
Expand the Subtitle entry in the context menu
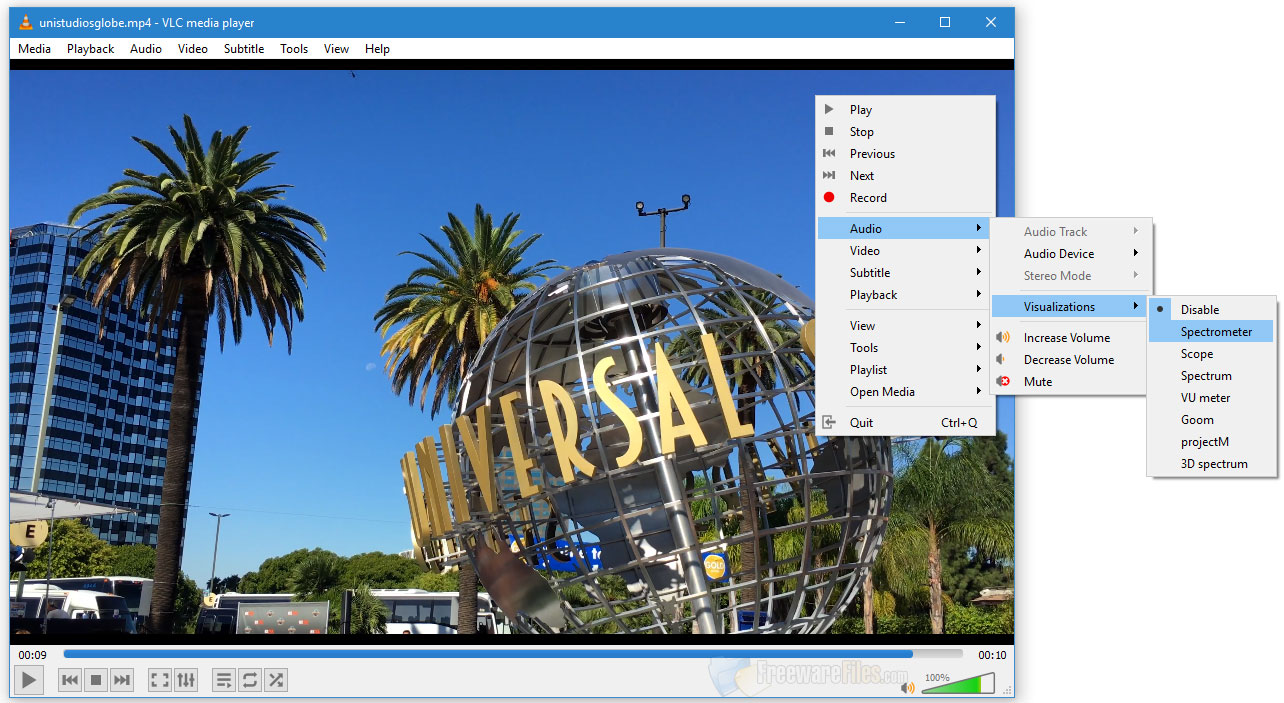[x=906, y=273]
